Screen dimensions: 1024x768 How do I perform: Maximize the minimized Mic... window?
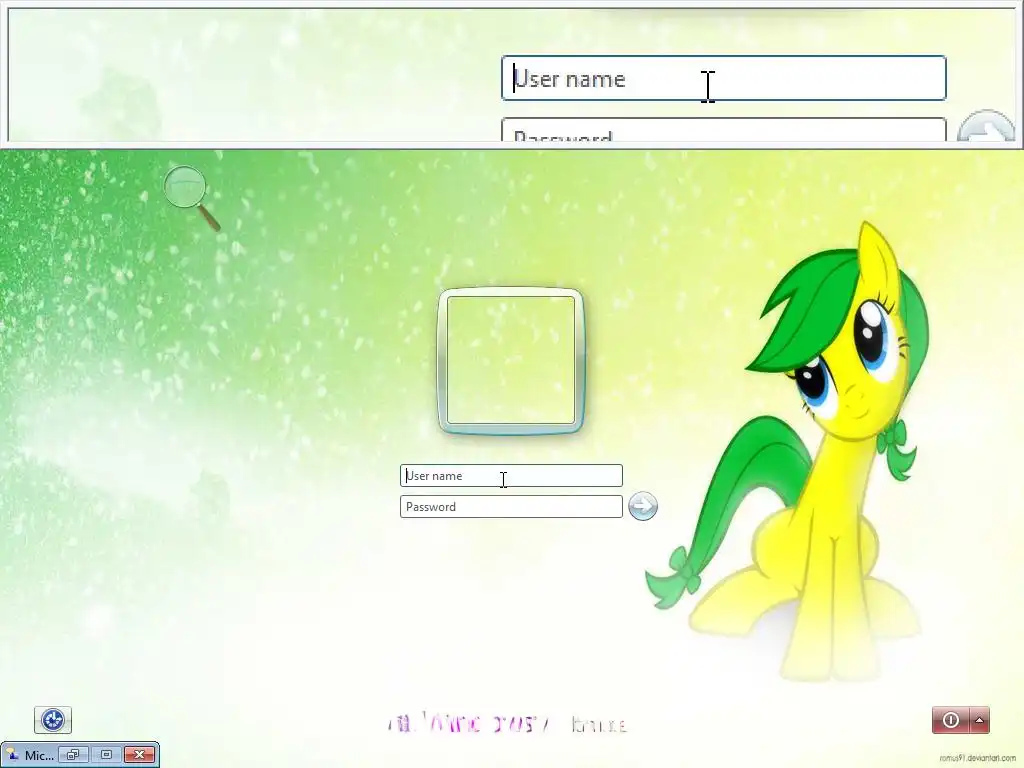106,755
